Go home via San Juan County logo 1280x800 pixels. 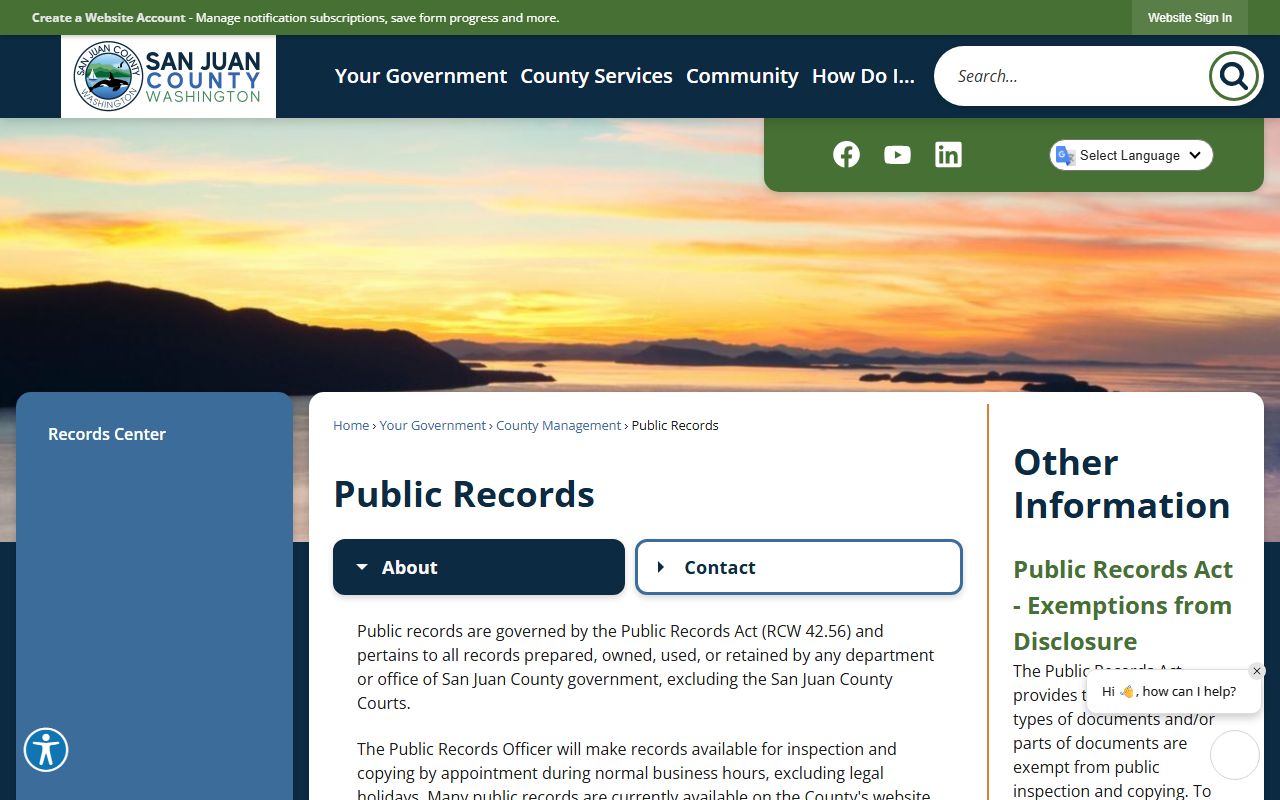[x=168, y=77]
